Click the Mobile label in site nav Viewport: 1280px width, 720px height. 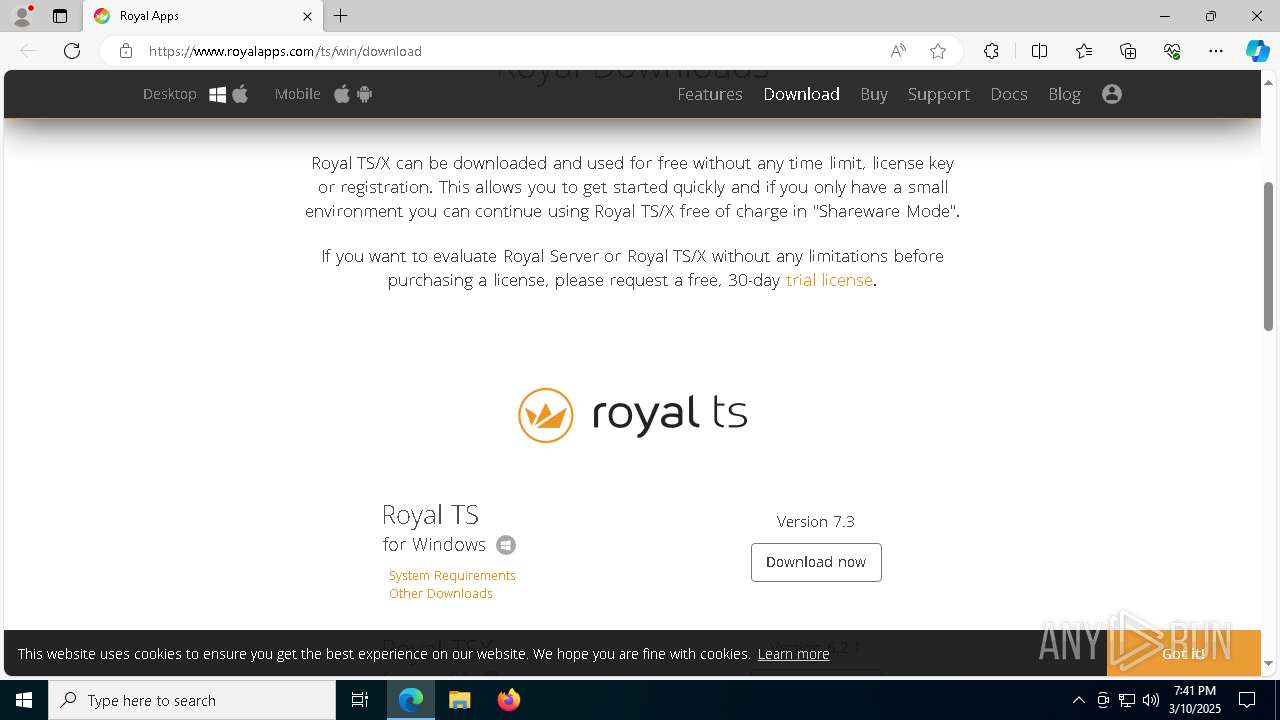click(298, 94)
